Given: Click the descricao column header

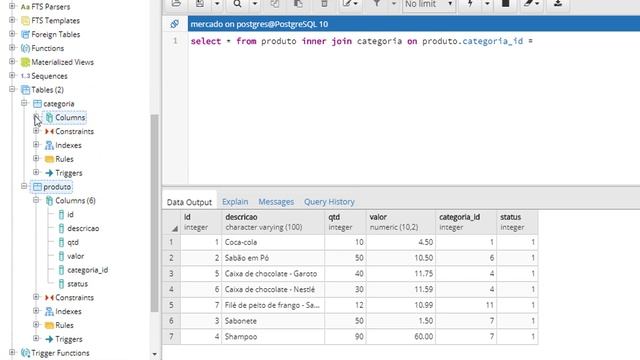Looking at the screenshot, I should tap(273, 222).
